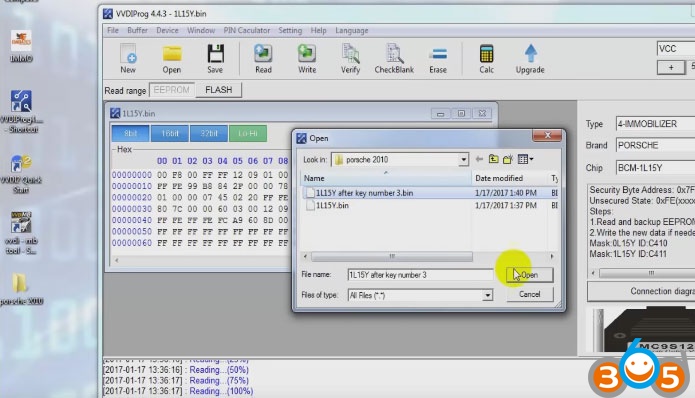Select the VVDIProg shortcut on desktop

tap(21, 111)
